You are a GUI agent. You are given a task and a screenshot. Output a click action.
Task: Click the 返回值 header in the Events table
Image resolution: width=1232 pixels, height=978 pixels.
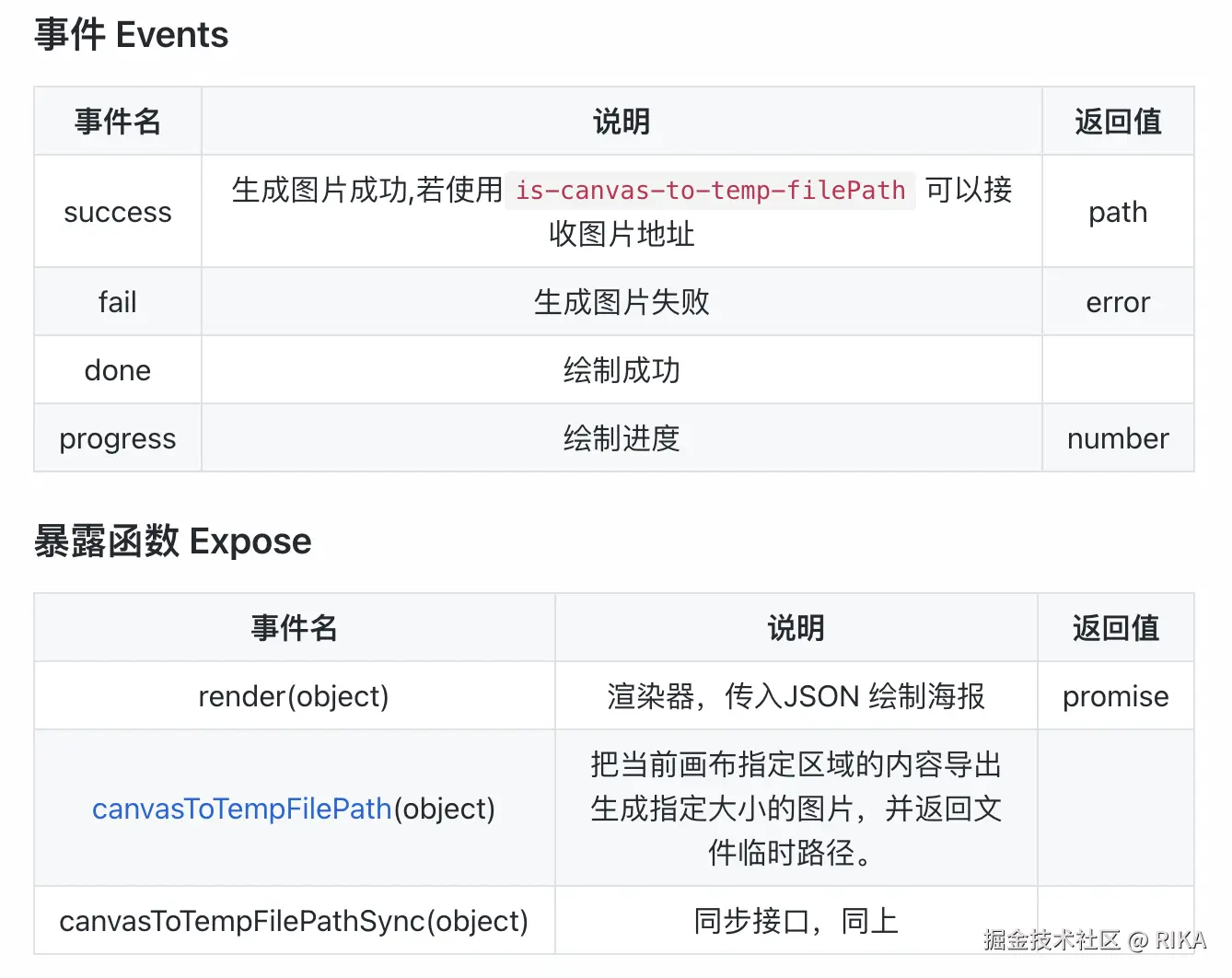point(1118,122)
